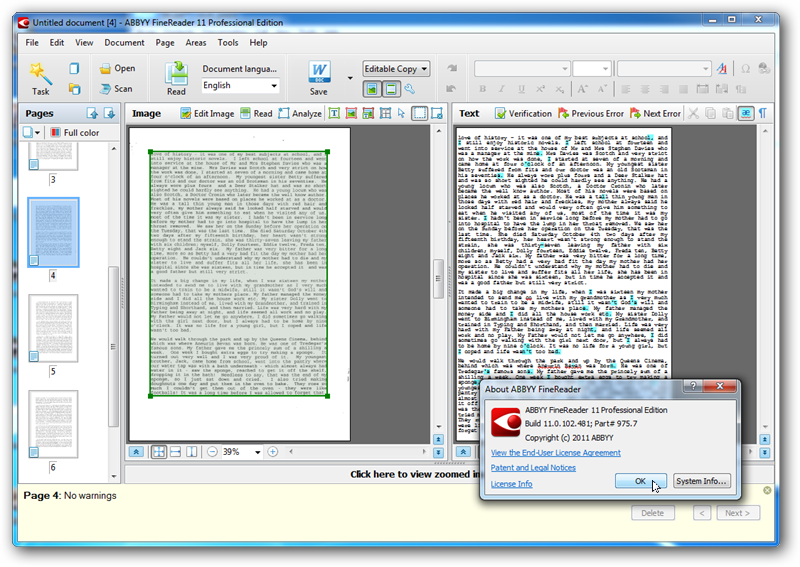Toggle keep headers and footers button
Image resolution: width=800 pixels, height=567 pixels.
pos(391,89)
